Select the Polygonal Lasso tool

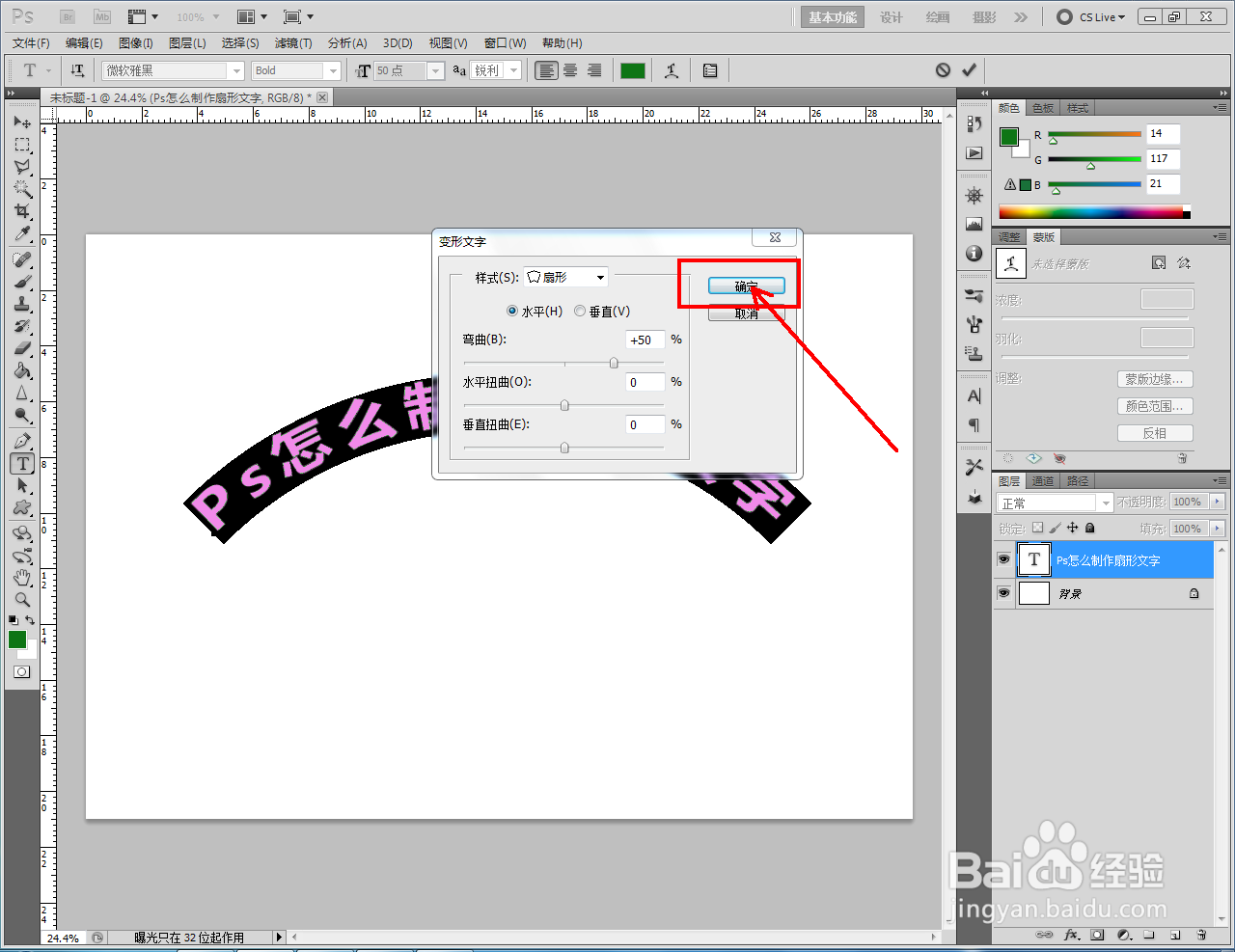pos(22,167)
